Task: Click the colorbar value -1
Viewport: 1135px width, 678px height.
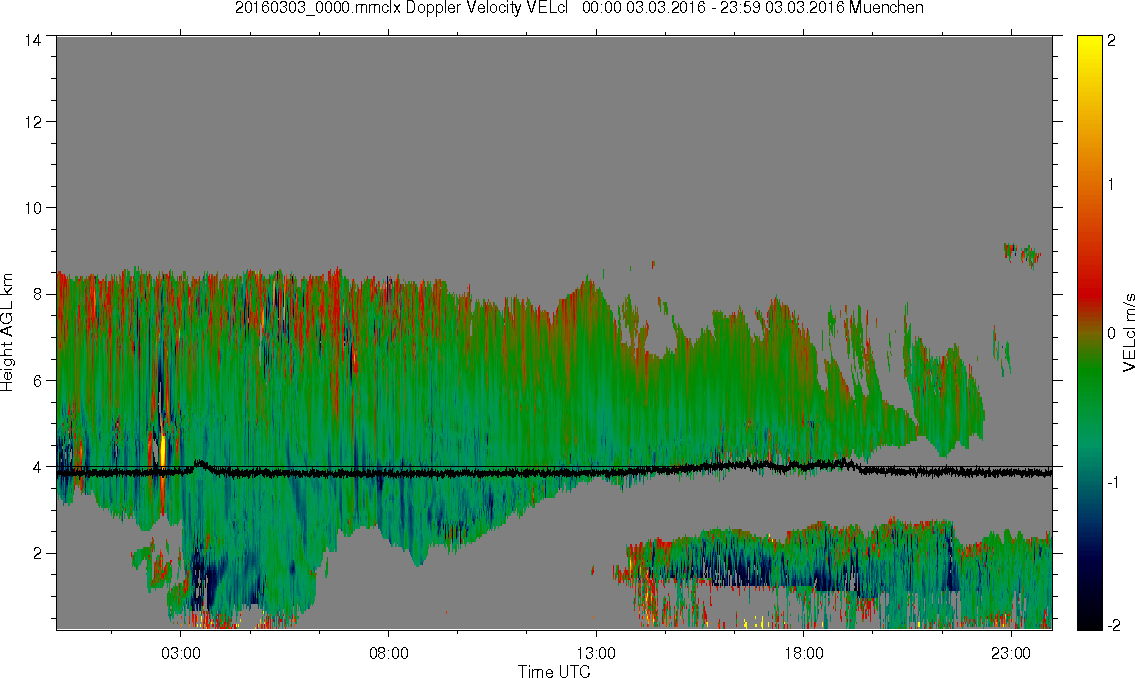Action: (x=1113, y=482)
